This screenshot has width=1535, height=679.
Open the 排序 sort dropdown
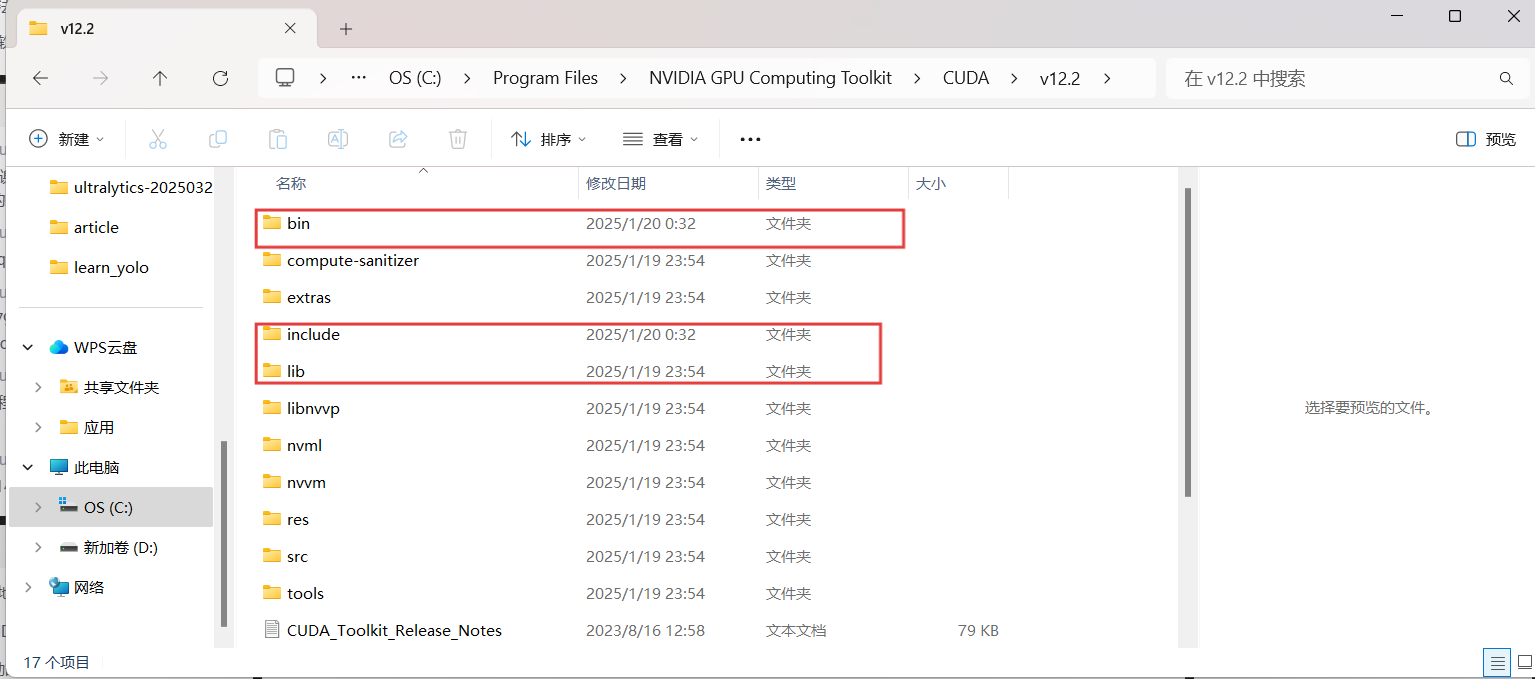(x=549, y=139)
